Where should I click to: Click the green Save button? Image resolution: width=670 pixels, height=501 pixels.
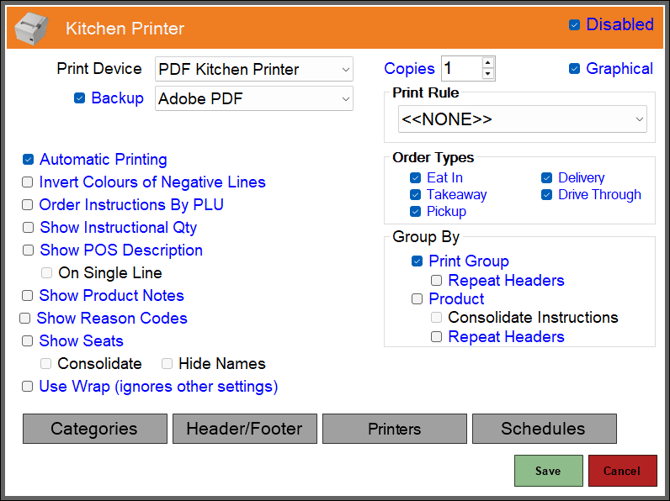[548, 471]
